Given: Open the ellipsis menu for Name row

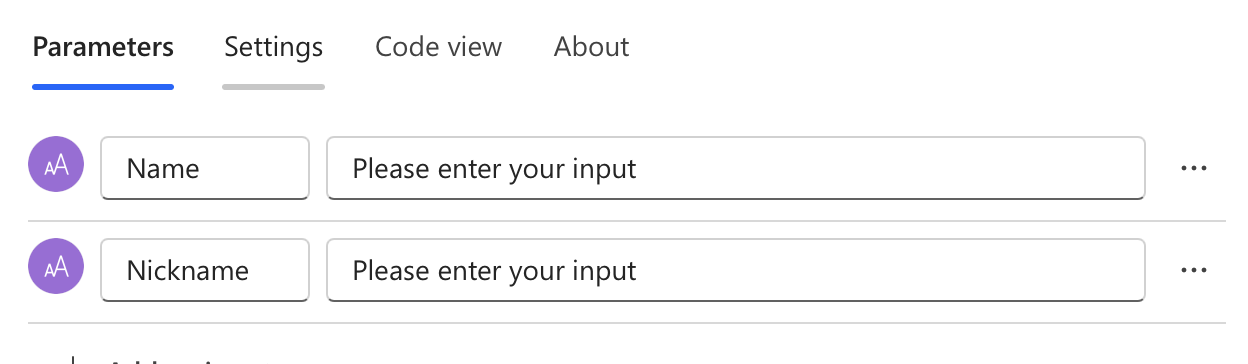Looking at the screenshot, I should 1194,168.
